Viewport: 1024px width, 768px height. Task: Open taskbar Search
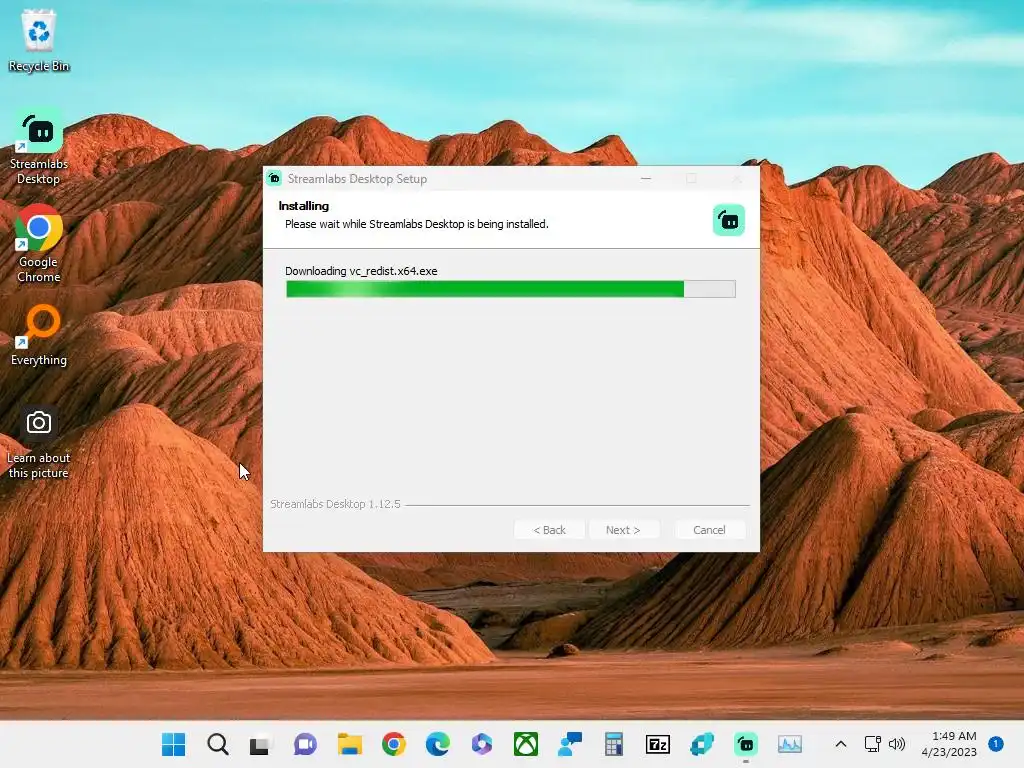[217, 744]
